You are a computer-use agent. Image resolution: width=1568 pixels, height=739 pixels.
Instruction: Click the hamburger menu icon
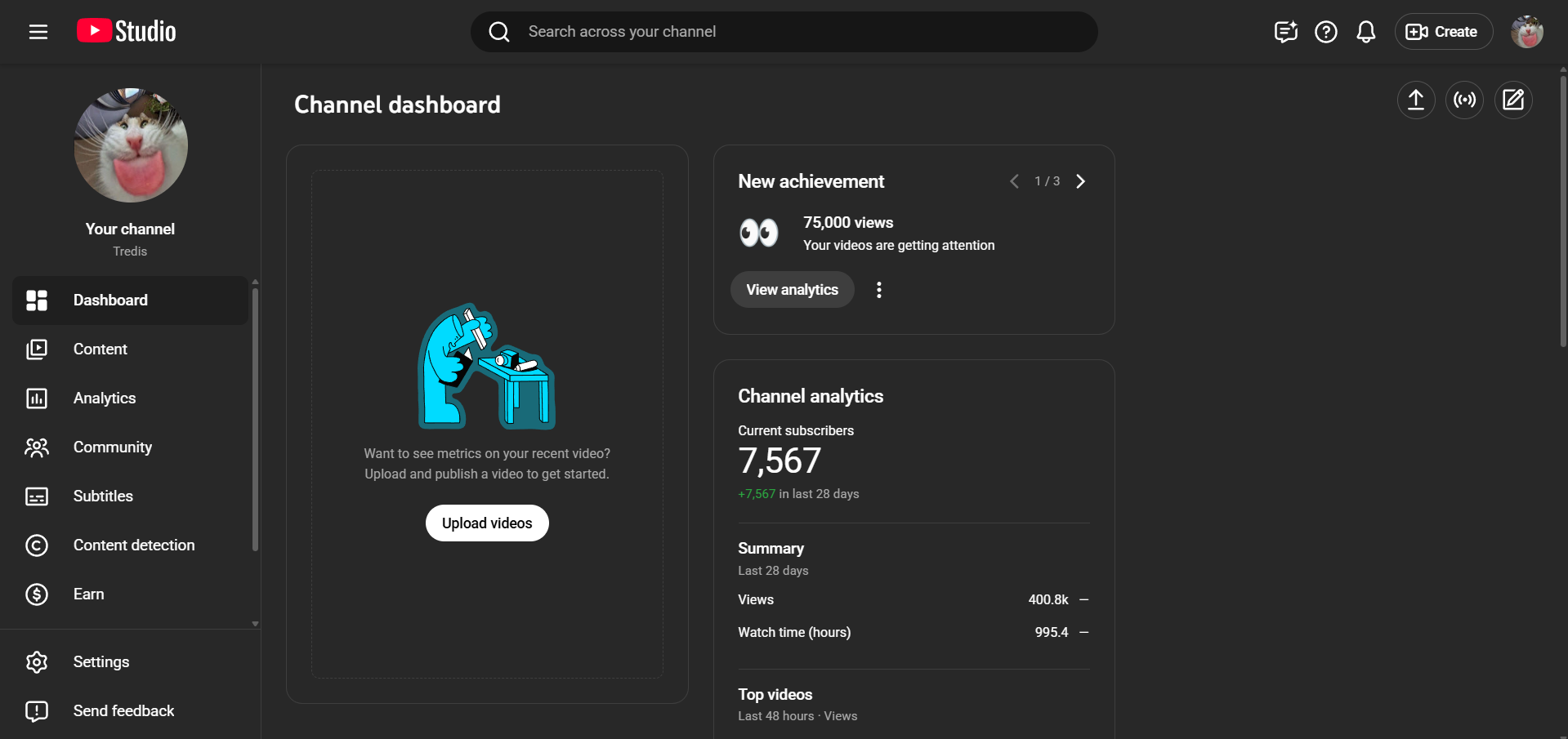[x=38, y=32]
